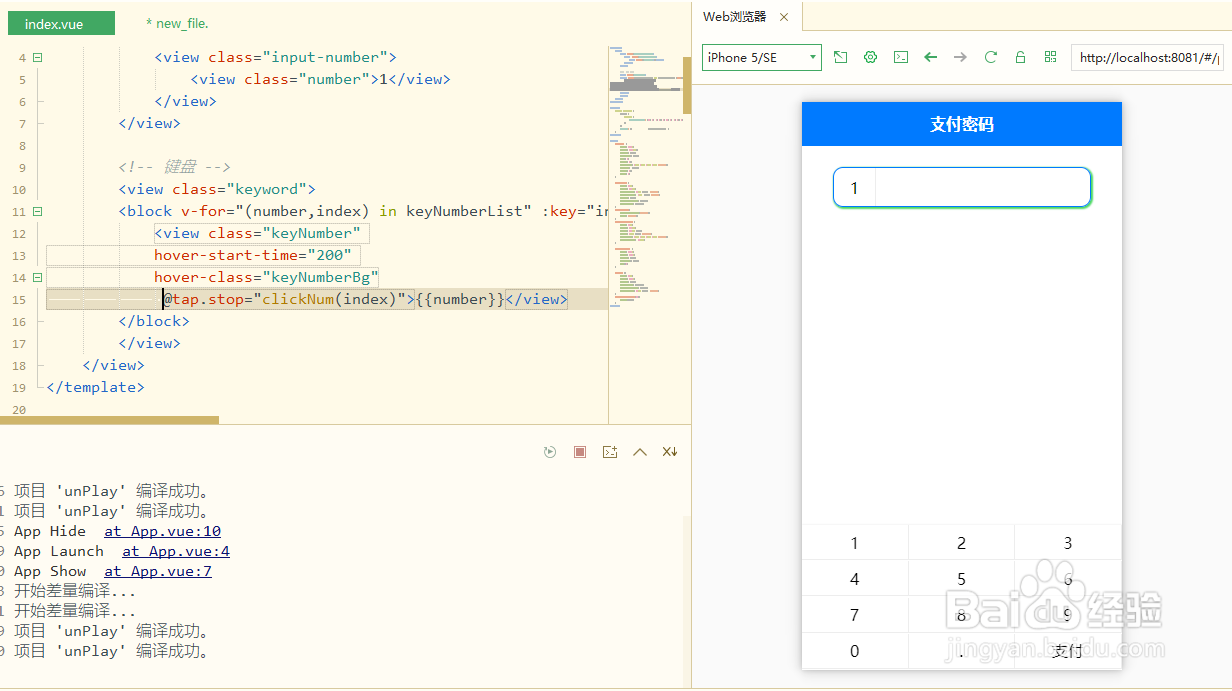Toggle the lock icon in browser toolbar

(x=1020, y=57)
